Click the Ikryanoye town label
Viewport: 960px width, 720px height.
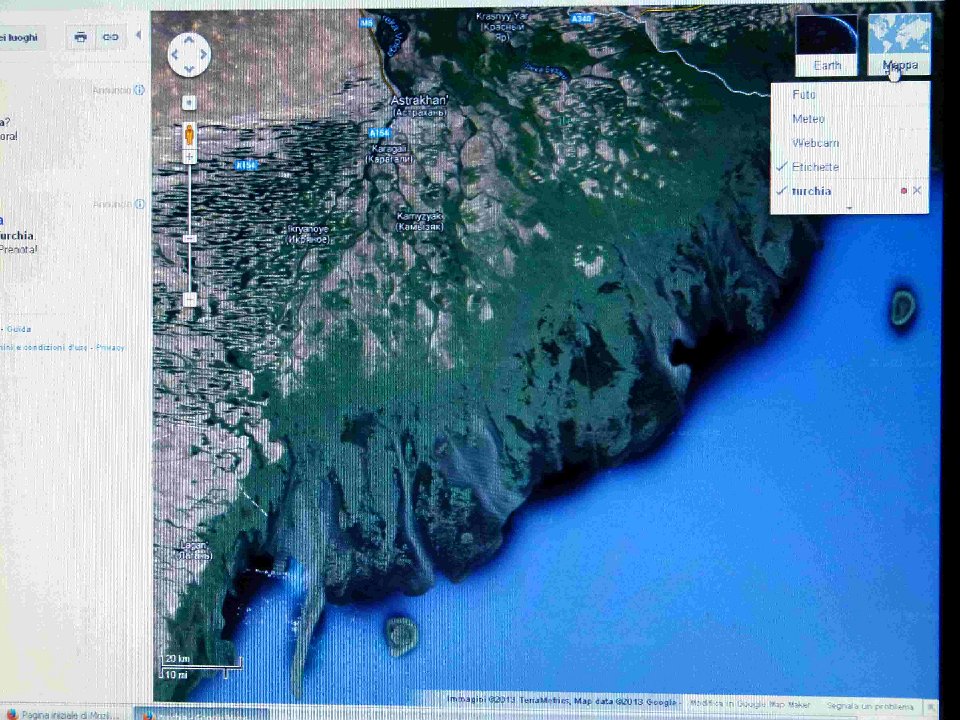[308, 234]
